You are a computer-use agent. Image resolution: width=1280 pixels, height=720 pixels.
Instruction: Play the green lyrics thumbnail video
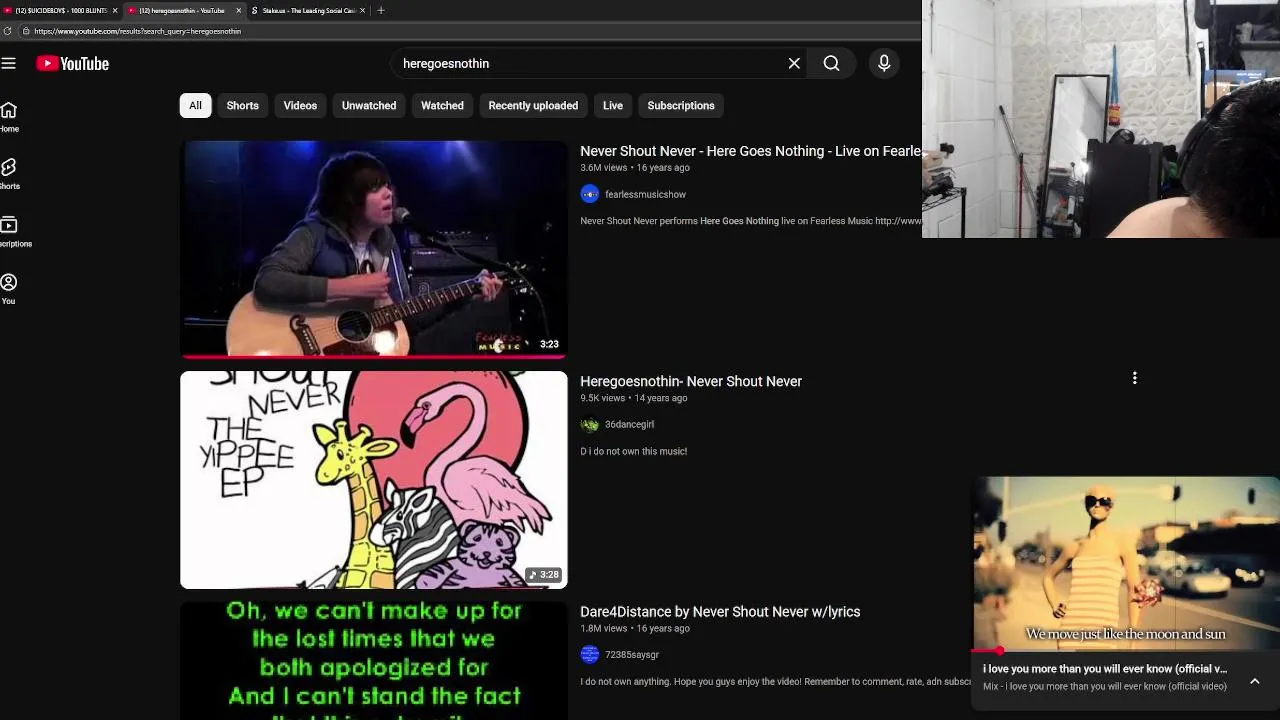374,660
